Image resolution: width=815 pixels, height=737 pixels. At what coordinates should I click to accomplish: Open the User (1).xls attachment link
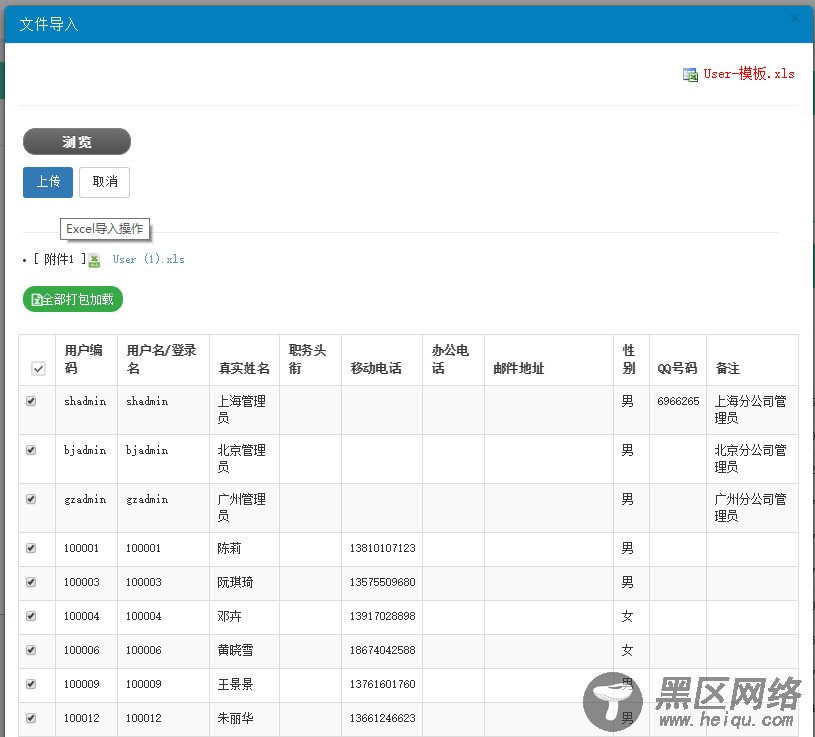[x=149, y=259]
